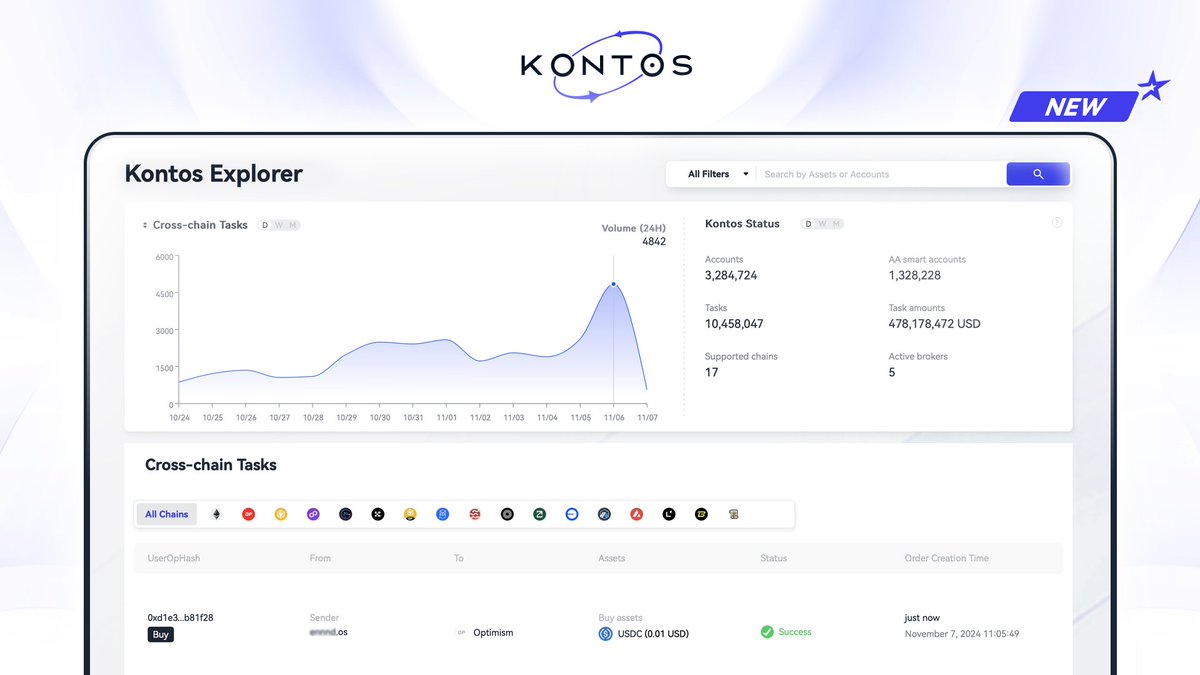Choose the green Z-logo chain icon
1200x675 pixels.
pyautogui.click(x=540, y=514)
